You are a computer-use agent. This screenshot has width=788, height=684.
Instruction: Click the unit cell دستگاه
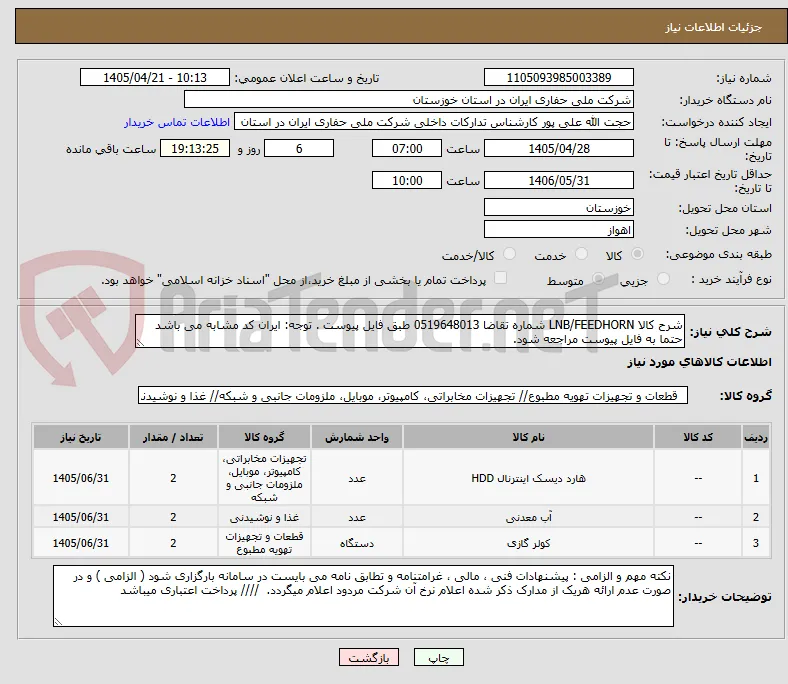click(x=357, y=543)
